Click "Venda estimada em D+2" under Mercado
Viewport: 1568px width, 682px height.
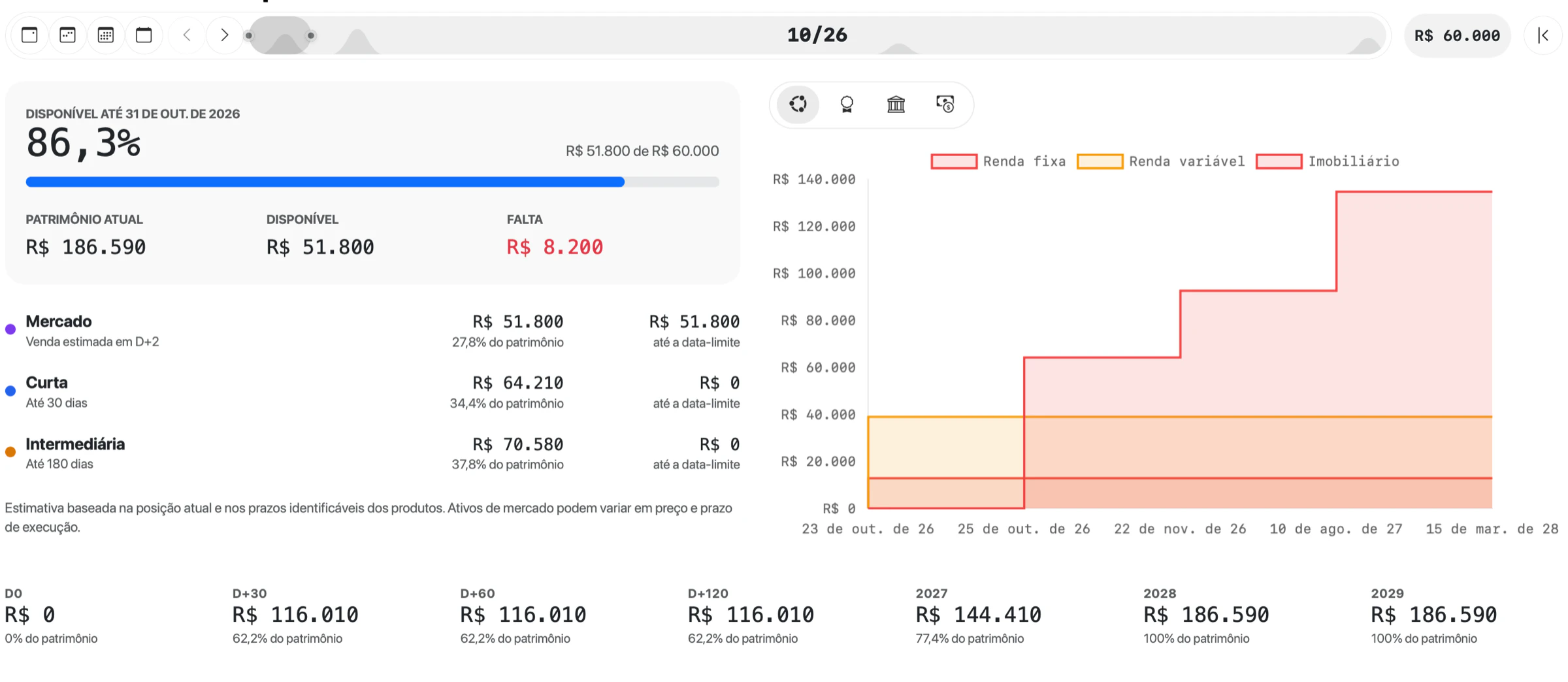click(92, 342)
